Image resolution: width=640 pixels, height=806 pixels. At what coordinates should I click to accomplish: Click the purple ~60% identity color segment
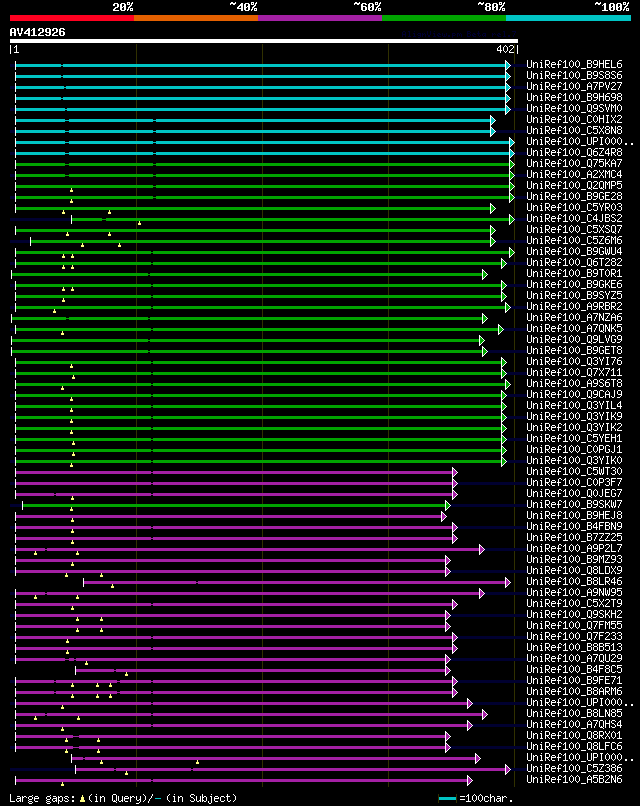320,18
